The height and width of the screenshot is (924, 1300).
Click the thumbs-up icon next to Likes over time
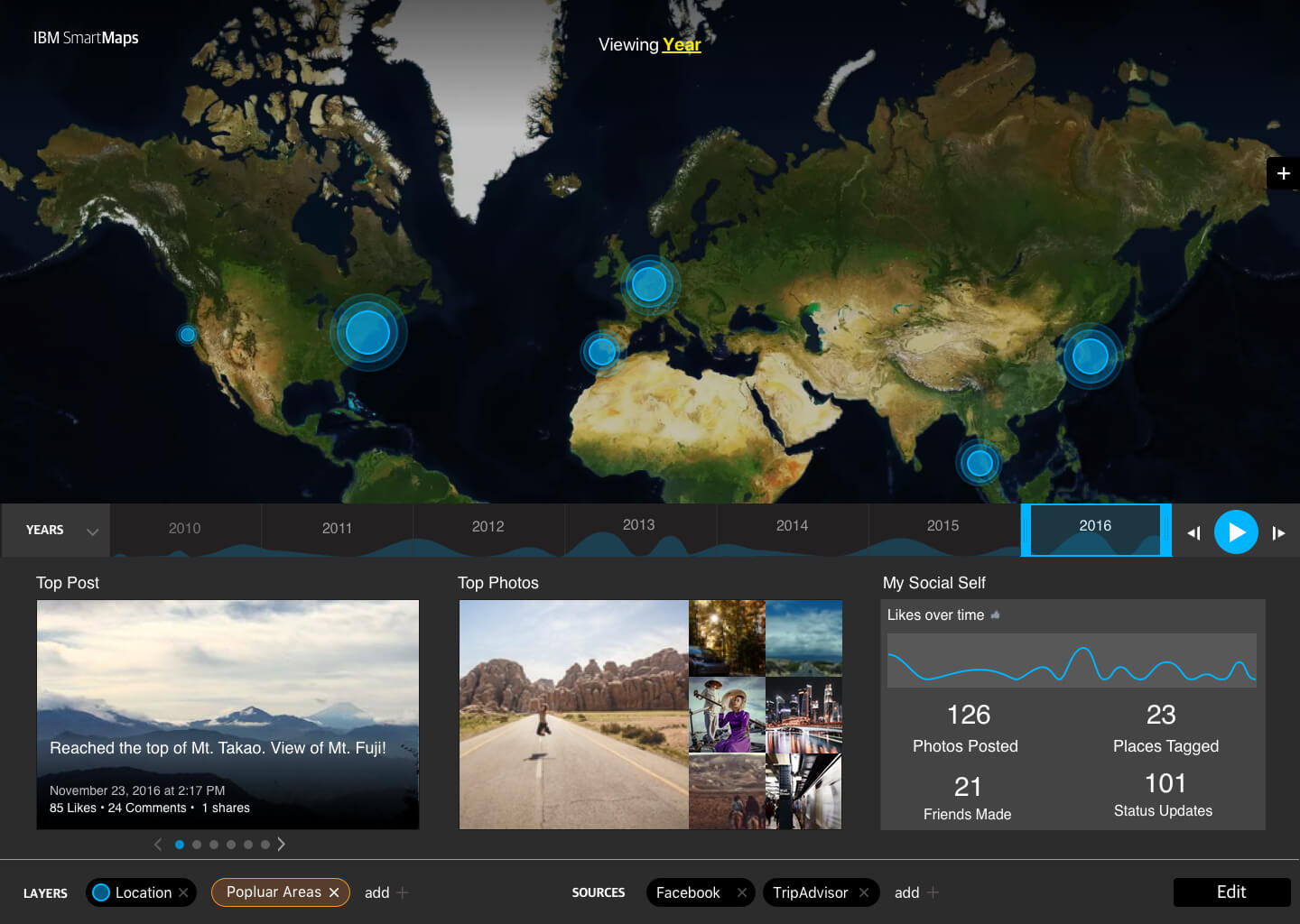tap(995, 614)
